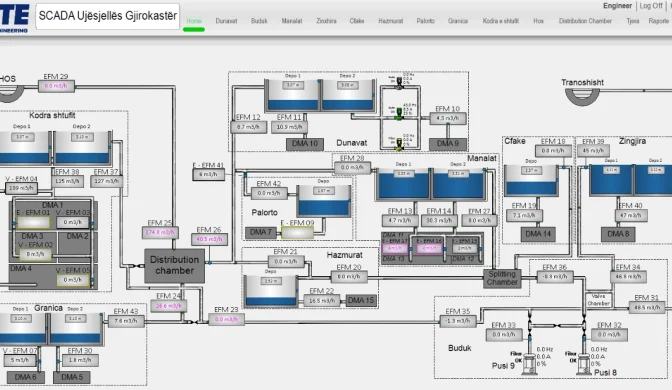Select Dunavat Depo 2 tank

(x=348, y=95)
